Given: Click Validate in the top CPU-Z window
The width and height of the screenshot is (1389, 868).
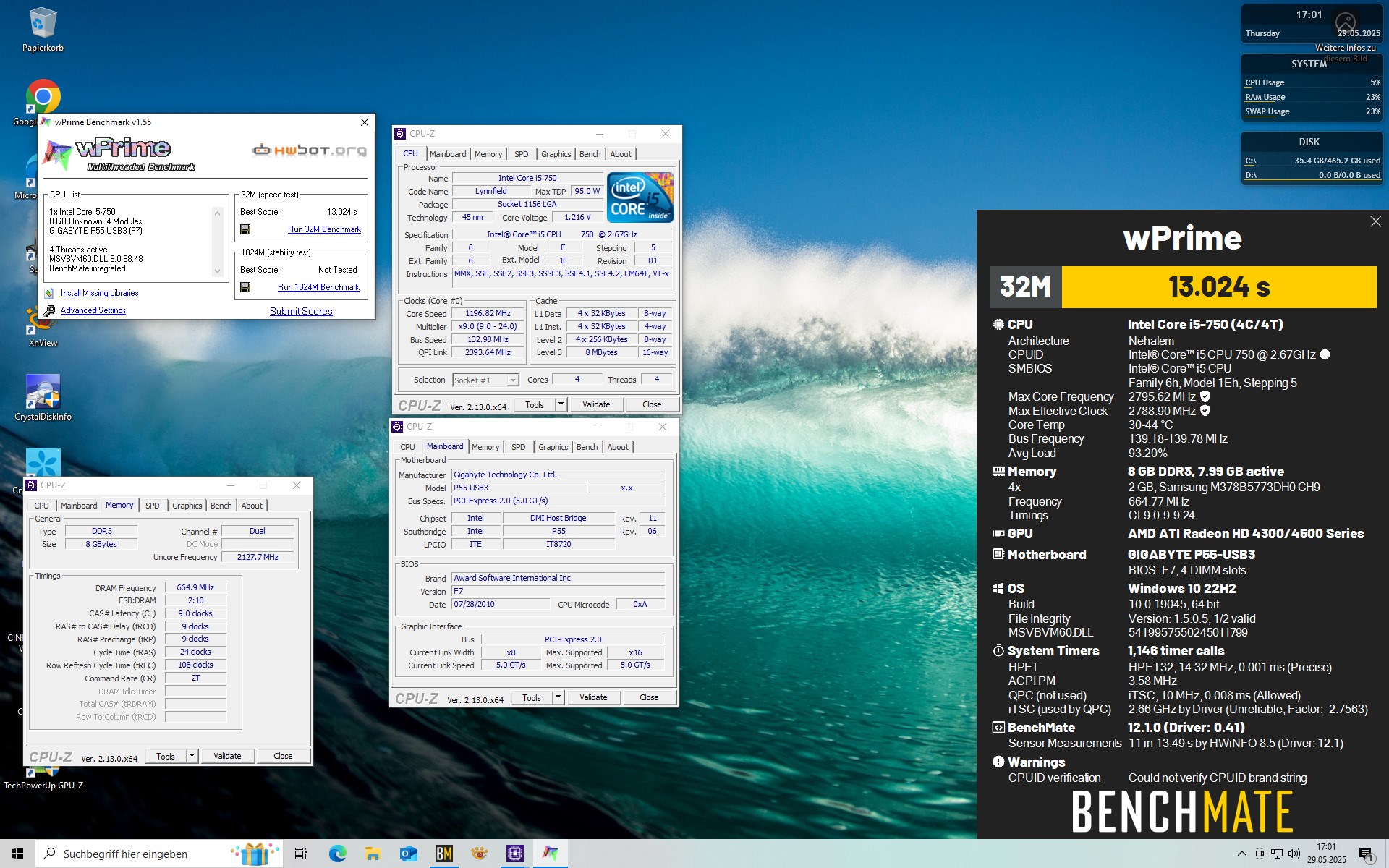Looking at the screenshot, I should click(596, 404).
